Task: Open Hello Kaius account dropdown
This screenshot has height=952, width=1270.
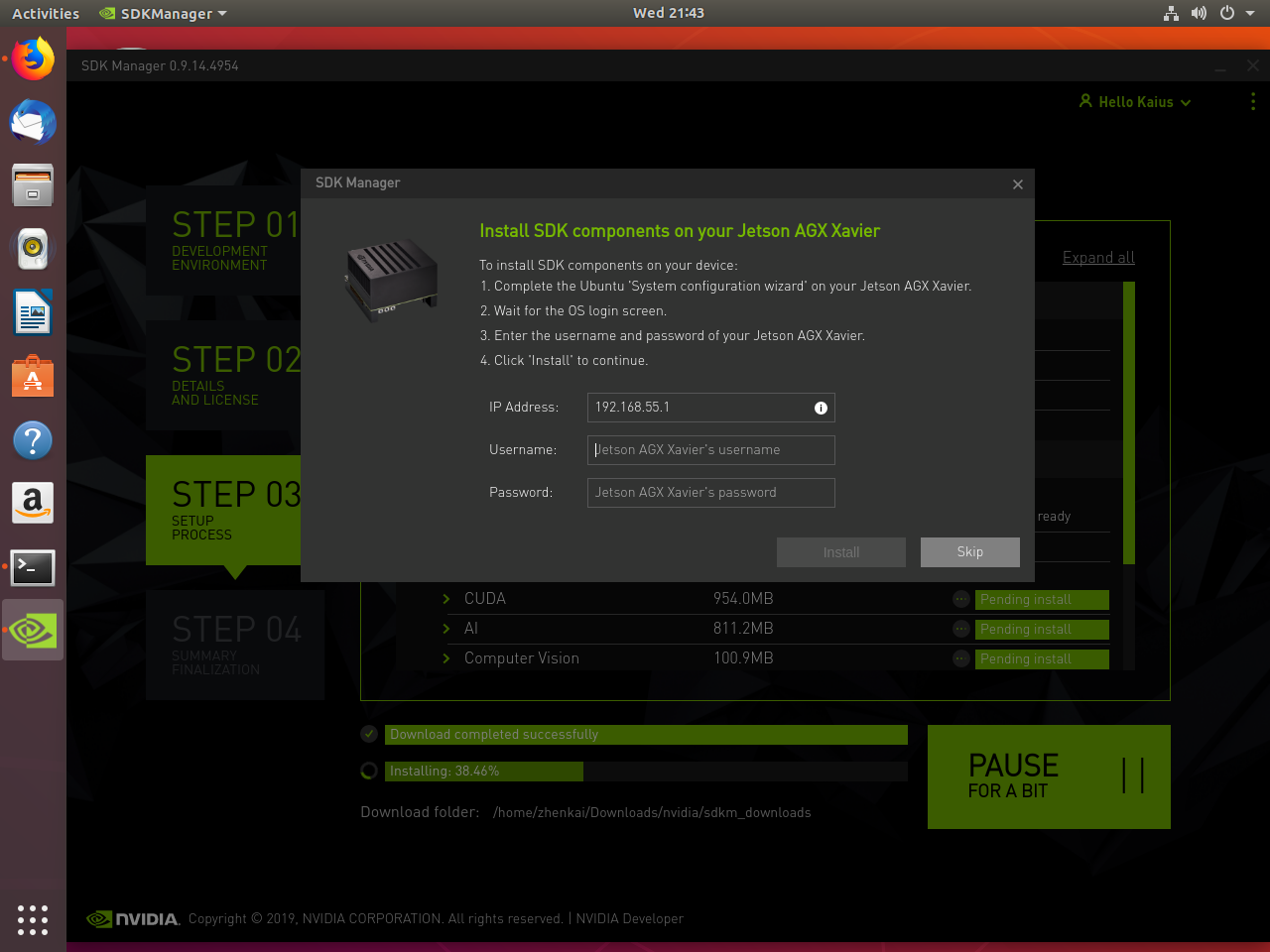Action: pos(1135,102)
